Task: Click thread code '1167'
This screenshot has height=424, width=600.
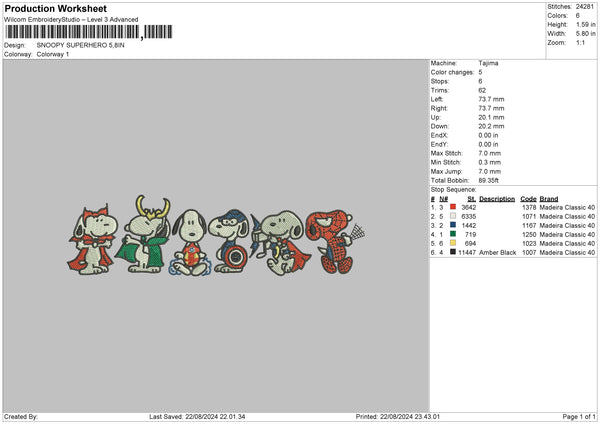Action: (529, 225)
